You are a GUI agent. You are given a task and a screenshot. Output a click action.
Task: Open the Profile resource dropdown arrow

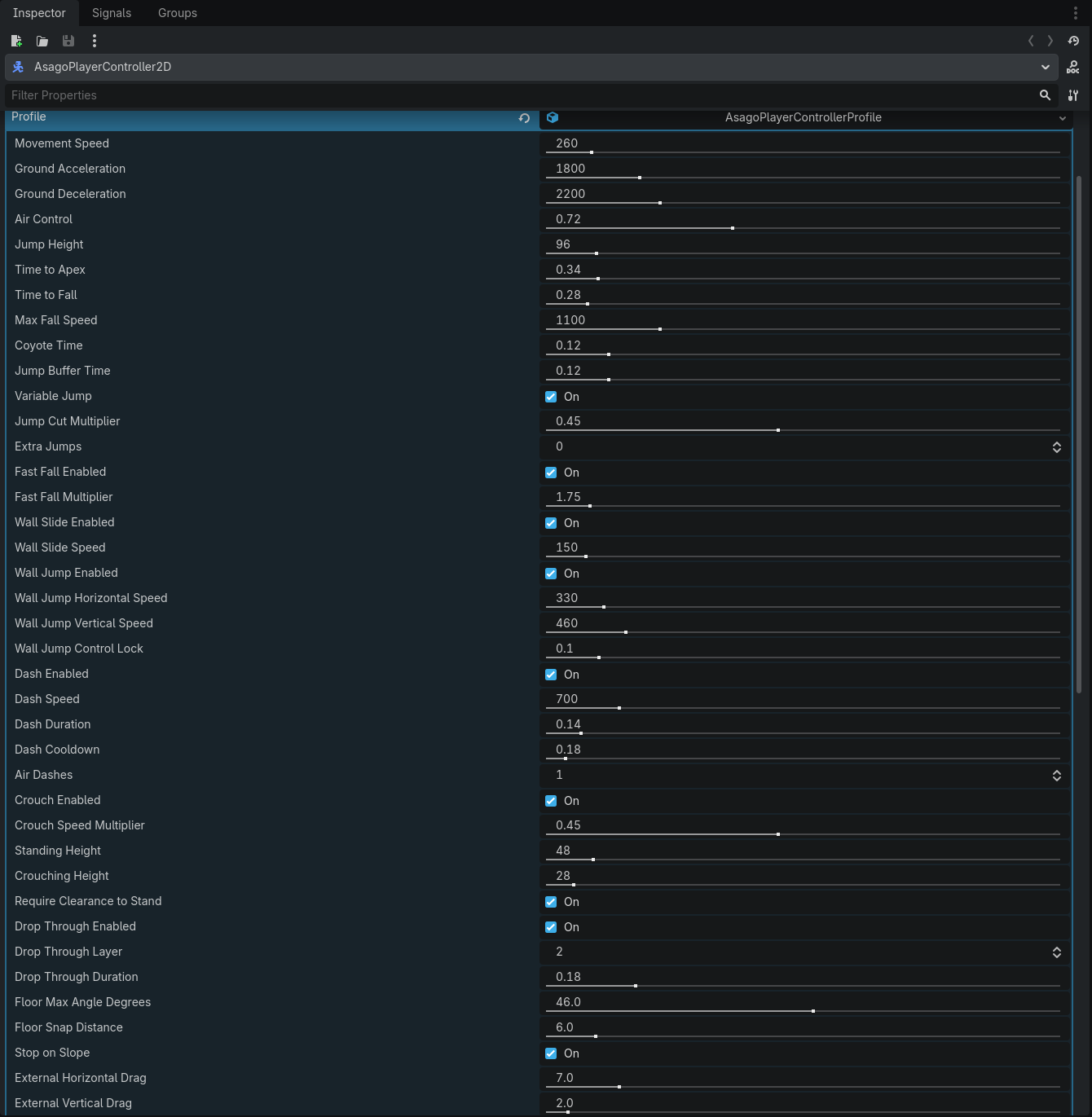tap(1063, 118)
